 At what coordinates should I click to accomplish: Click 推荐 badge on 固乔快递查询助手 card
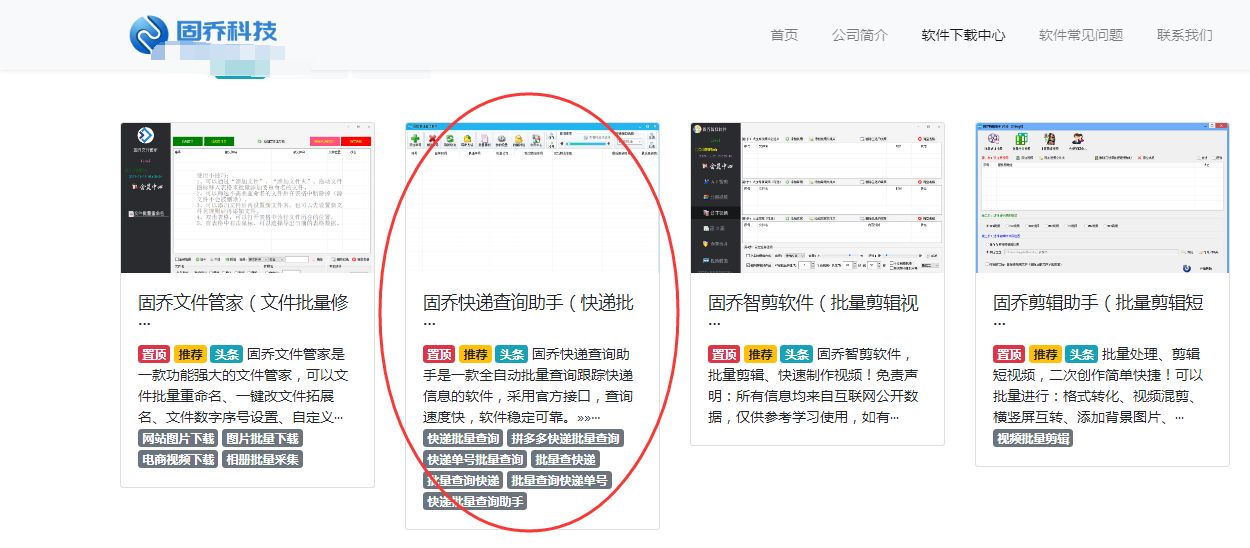coord(475,354)
